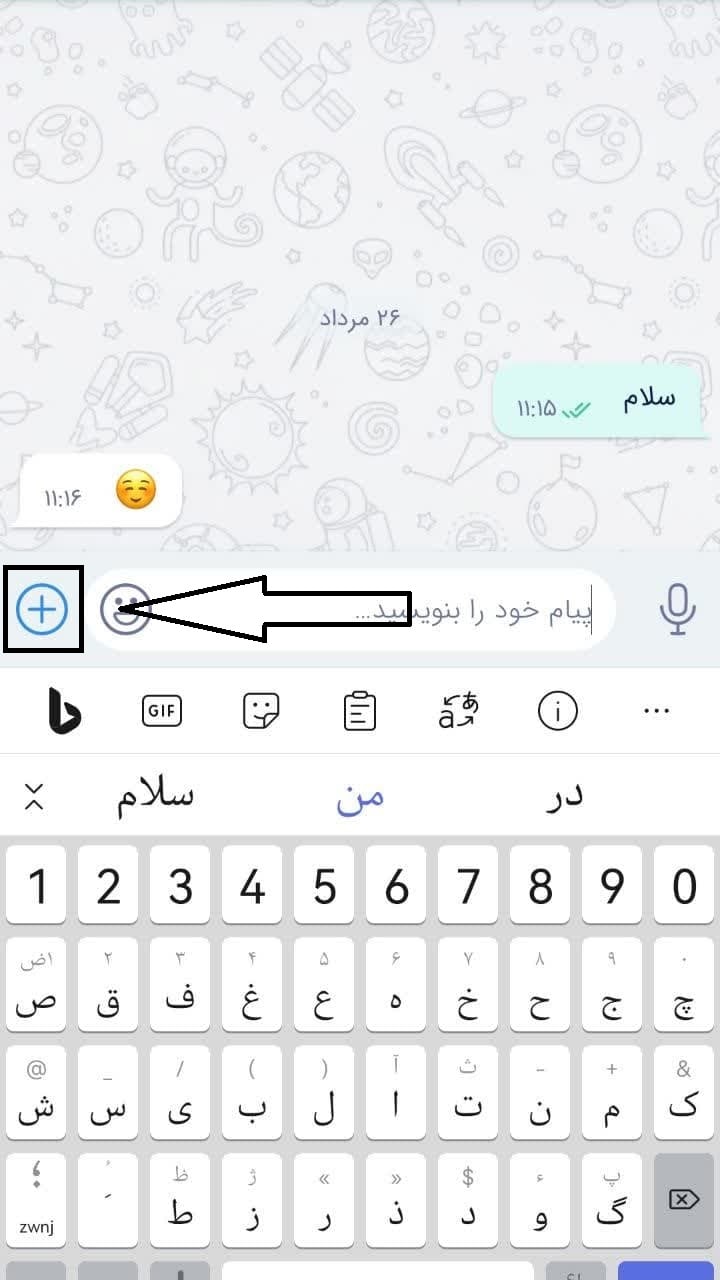Choose the highlighted suggestion من
This screenshot has width=720, height=1280.
[x=360, y=797]
